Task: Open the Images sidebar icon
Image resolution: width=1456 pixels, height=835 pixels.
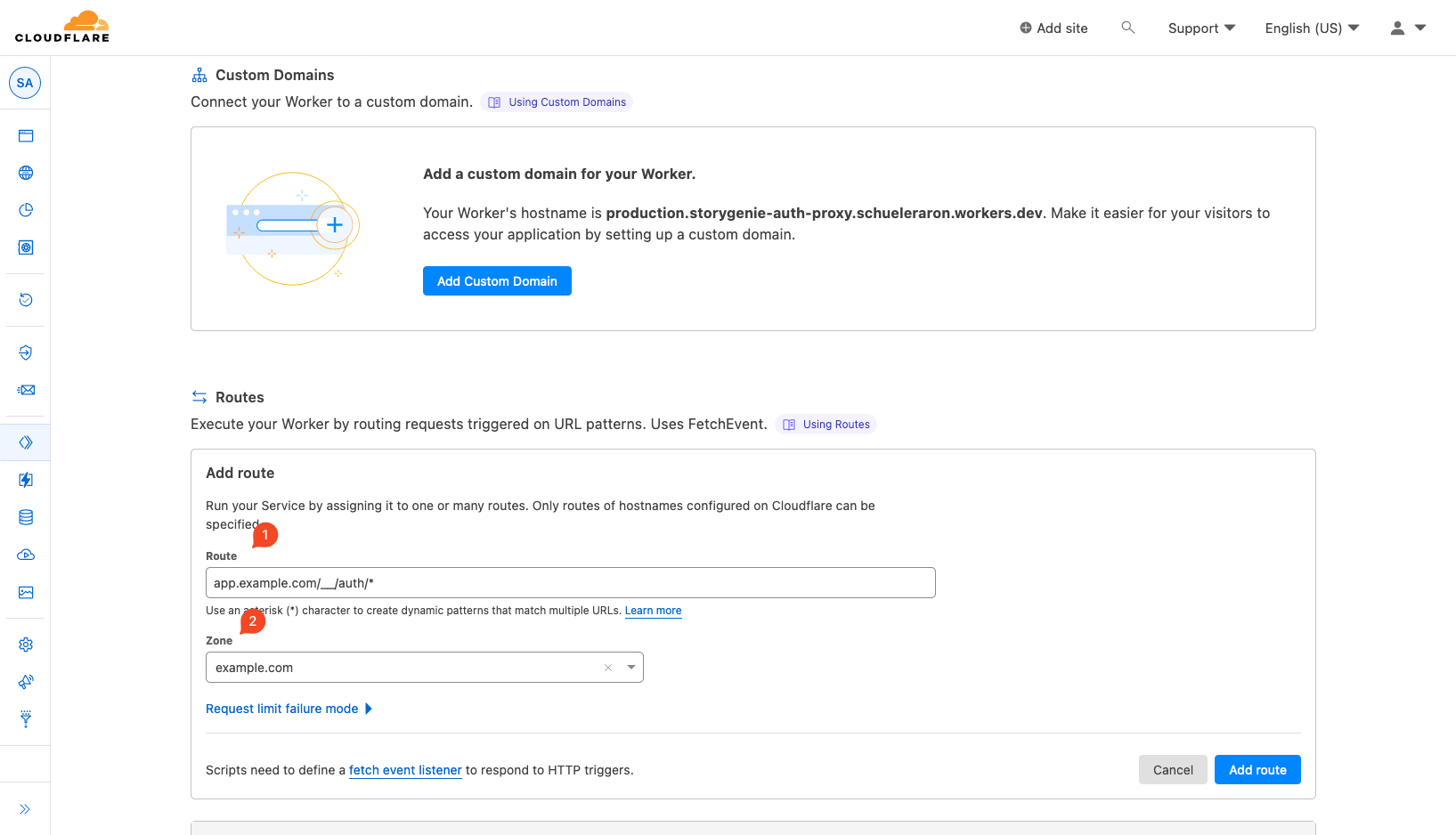Action: 25,592
